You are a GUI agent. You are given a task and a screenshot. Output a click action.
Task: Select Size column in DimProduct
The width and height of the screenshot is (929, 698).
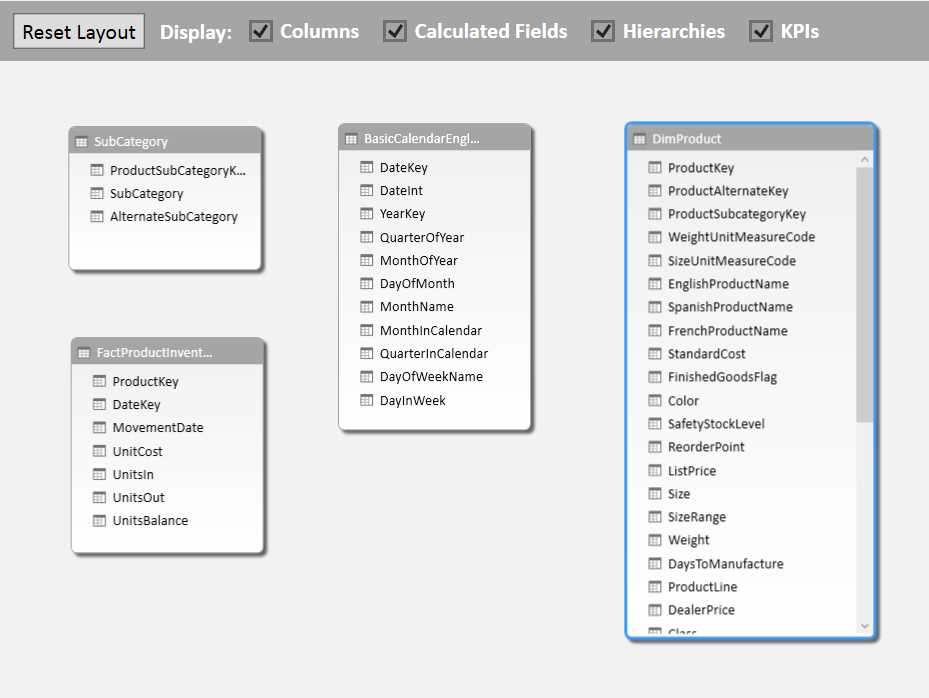[x=679, y=494]
